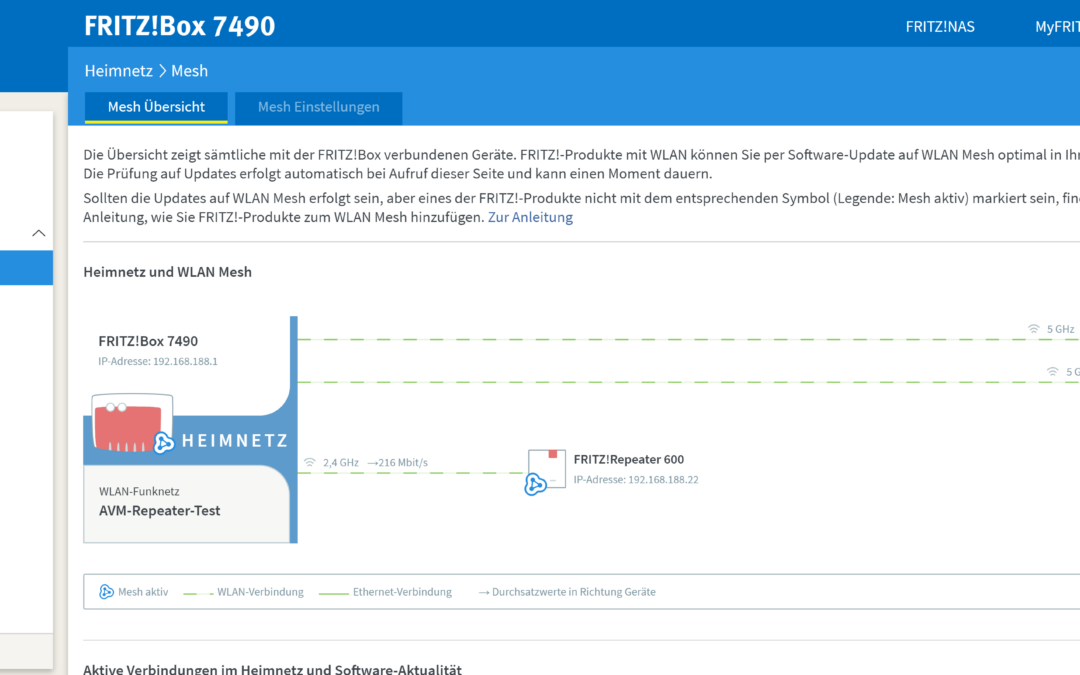Viewport: 1080px width, 675px height.
Task: Click the 2,4 GHz band label
Action: pos(341,463)
